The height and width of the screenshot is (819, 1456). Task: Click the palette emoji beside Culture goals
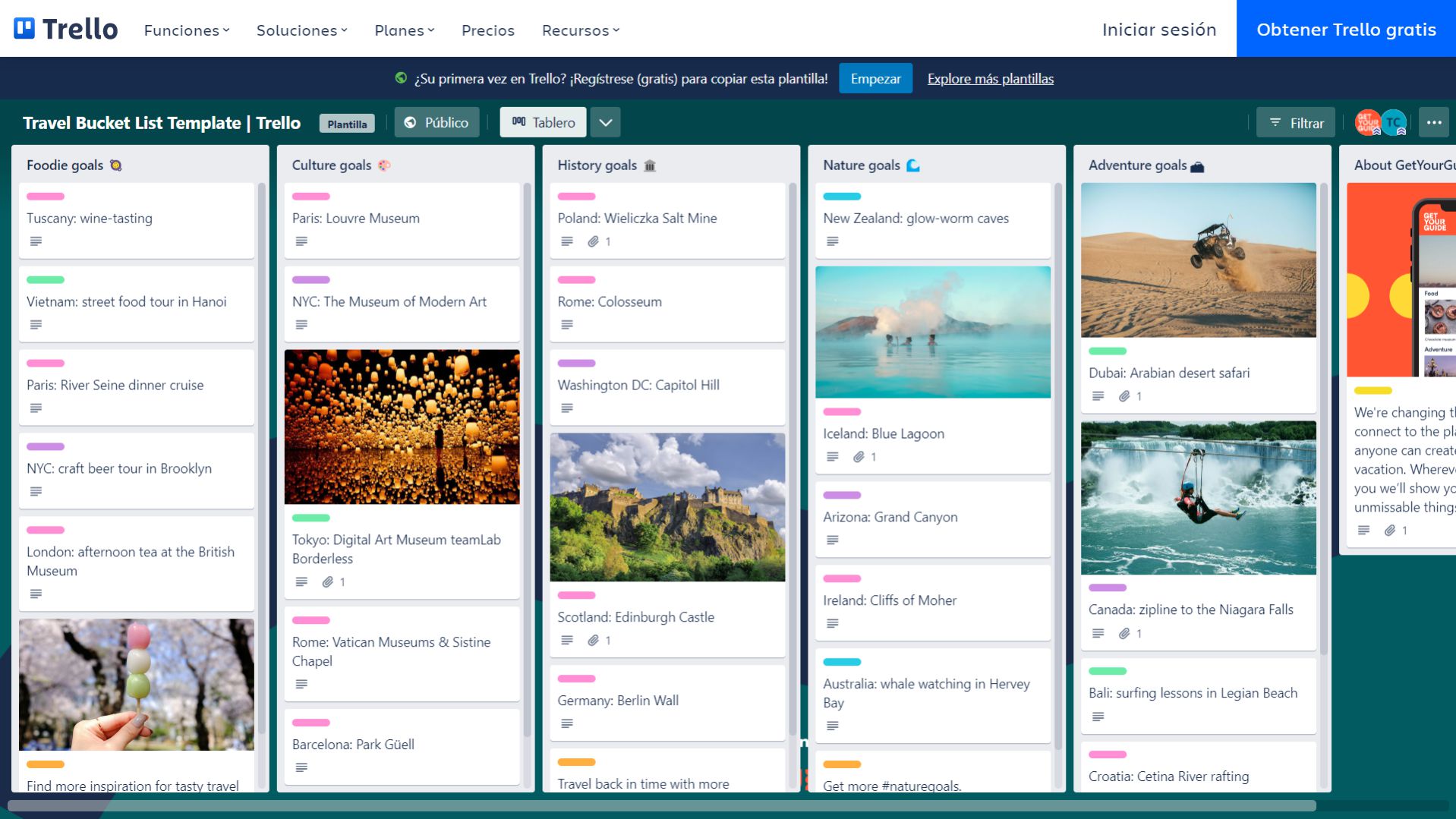click(384, 165)
